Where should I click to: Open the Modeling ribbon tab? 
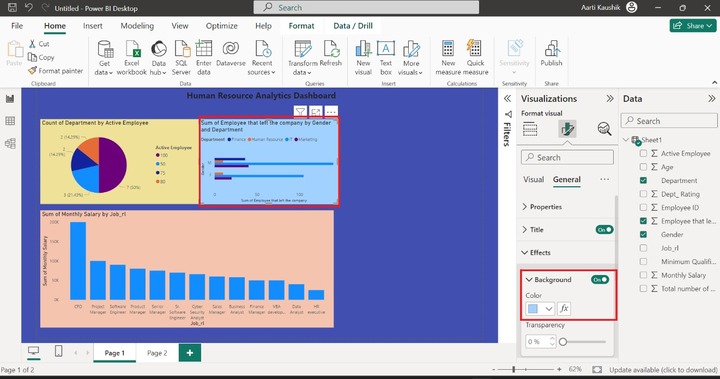click(137, 26)
